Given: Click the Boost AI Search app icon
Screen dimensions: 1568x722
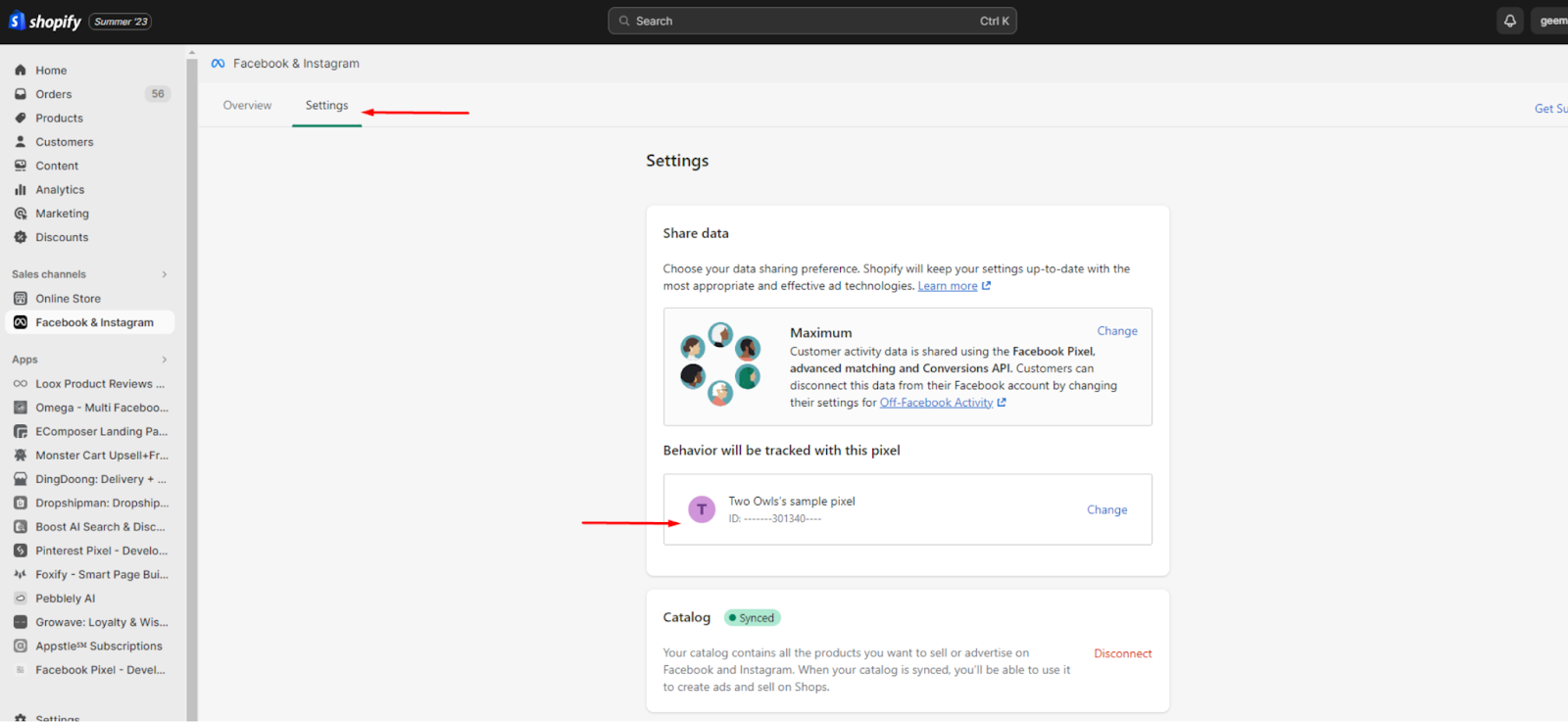Looking at the screenshot, I should point(21,527).
